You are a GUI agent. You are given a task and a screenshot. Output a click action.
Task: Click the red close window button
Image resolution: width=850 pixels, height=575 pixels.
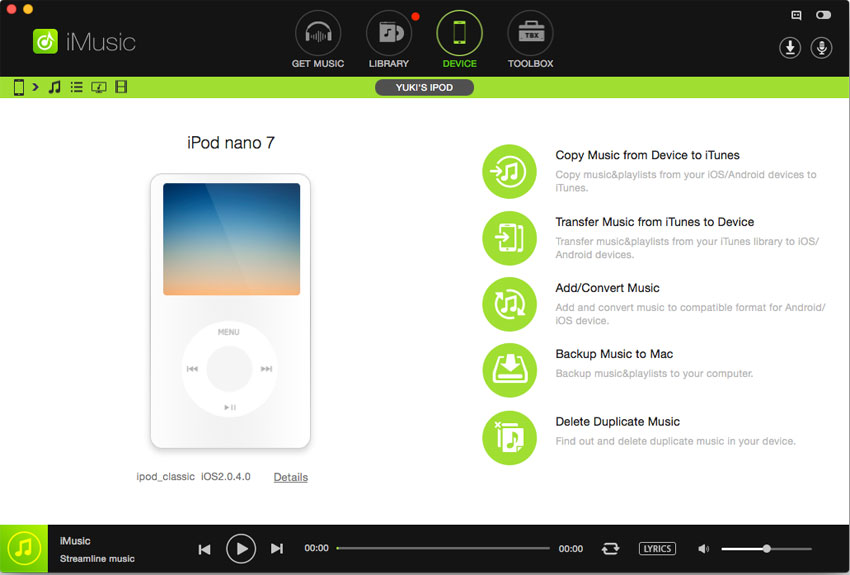coord(11,9)
